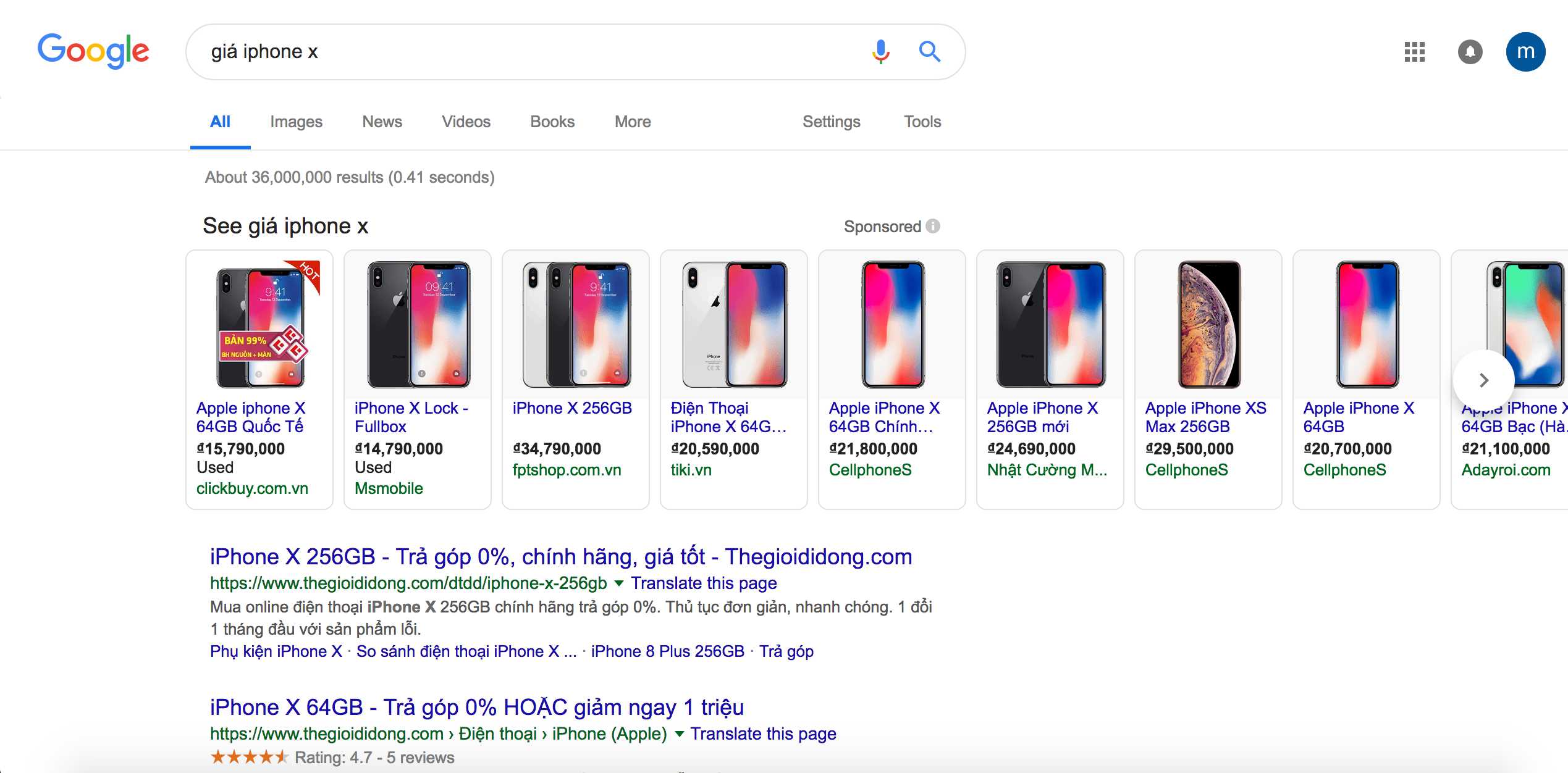Click the Sponsored info icon

[x=933, y=226]
